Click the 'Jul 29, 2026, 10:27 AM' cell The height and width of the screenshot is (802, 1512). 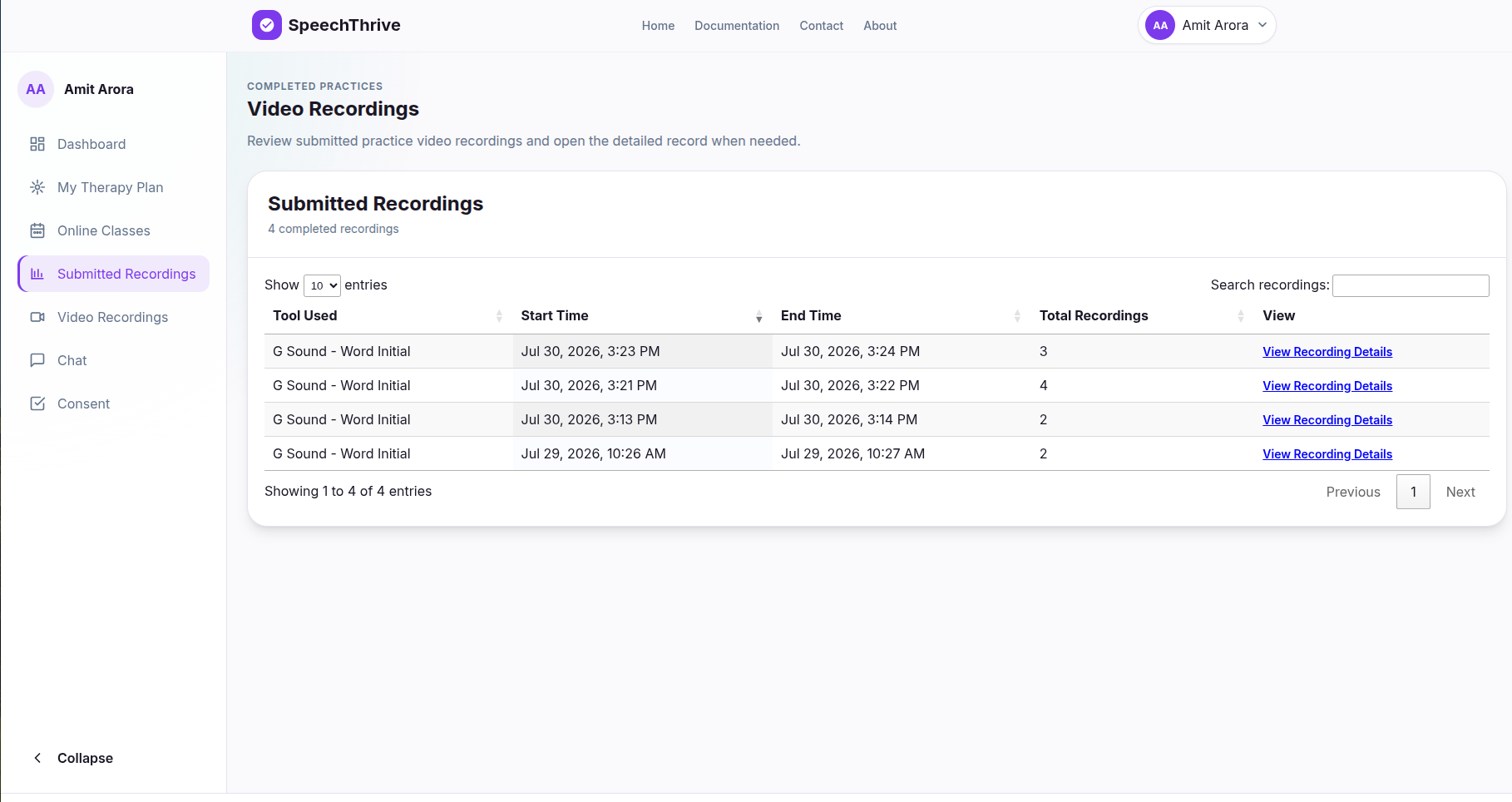coord(902,453)
